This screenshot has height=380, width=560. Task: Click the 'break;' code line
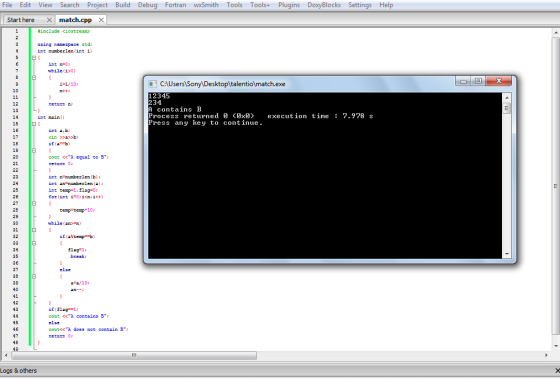coord(78,256)
